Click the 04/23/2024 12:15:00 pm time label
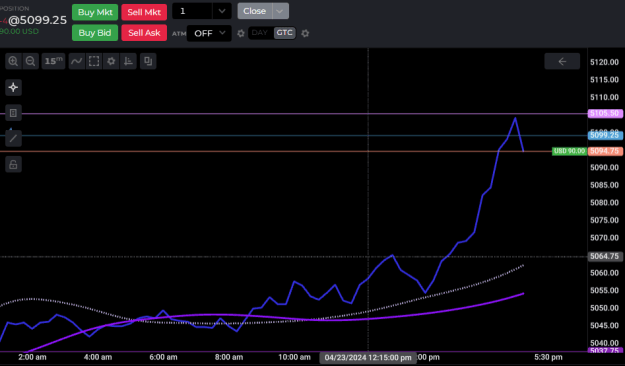 click(x=368, y=358)
